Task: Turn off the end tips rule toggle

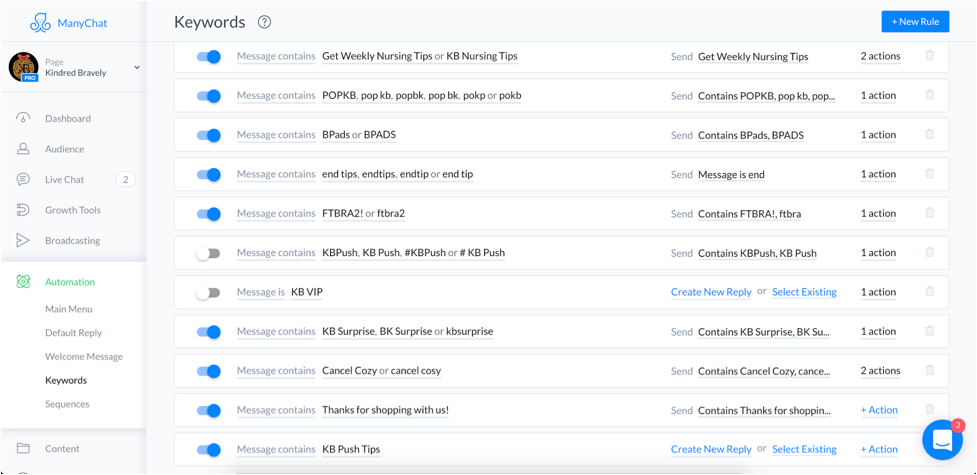Action: (x=209, y=175)
